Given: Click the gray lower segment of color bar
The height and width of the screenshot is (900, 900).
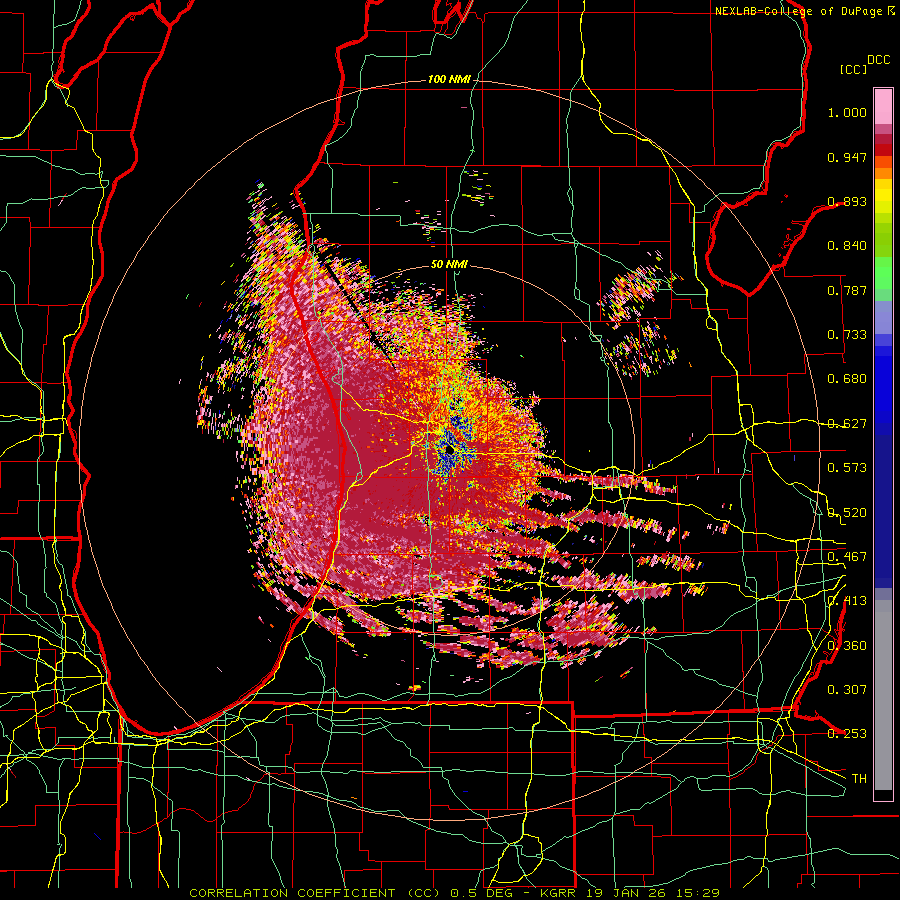Looking at the screenshot, I should coord(883,695).
